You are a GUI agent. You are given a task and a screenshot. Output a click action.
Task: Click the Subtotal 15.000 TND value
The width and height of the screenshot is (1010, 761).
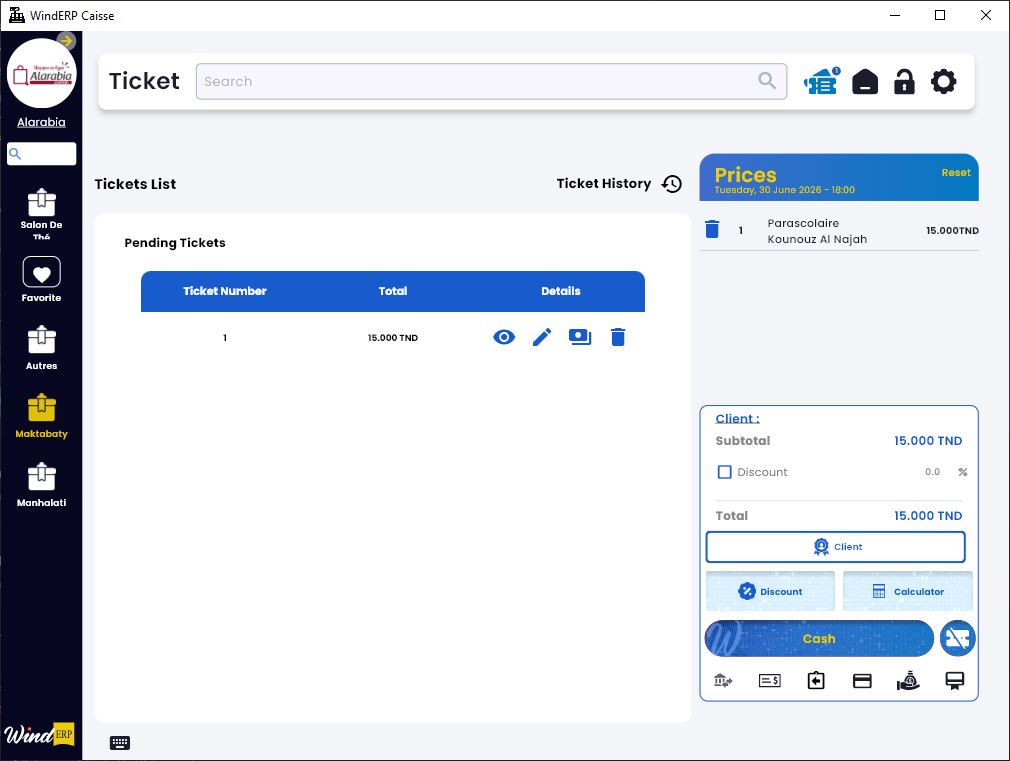pyautogui.click(x=928, y=441)
